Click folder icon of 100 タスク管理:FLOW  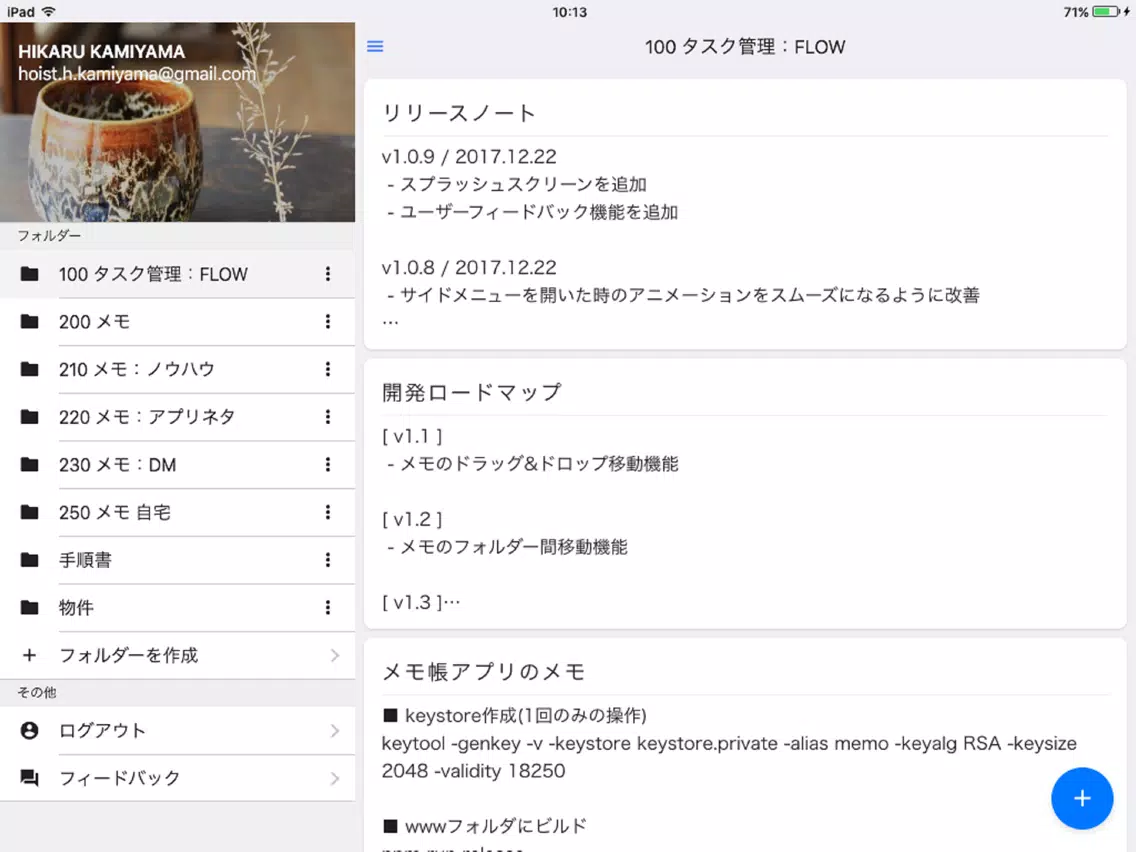point(30,274)
